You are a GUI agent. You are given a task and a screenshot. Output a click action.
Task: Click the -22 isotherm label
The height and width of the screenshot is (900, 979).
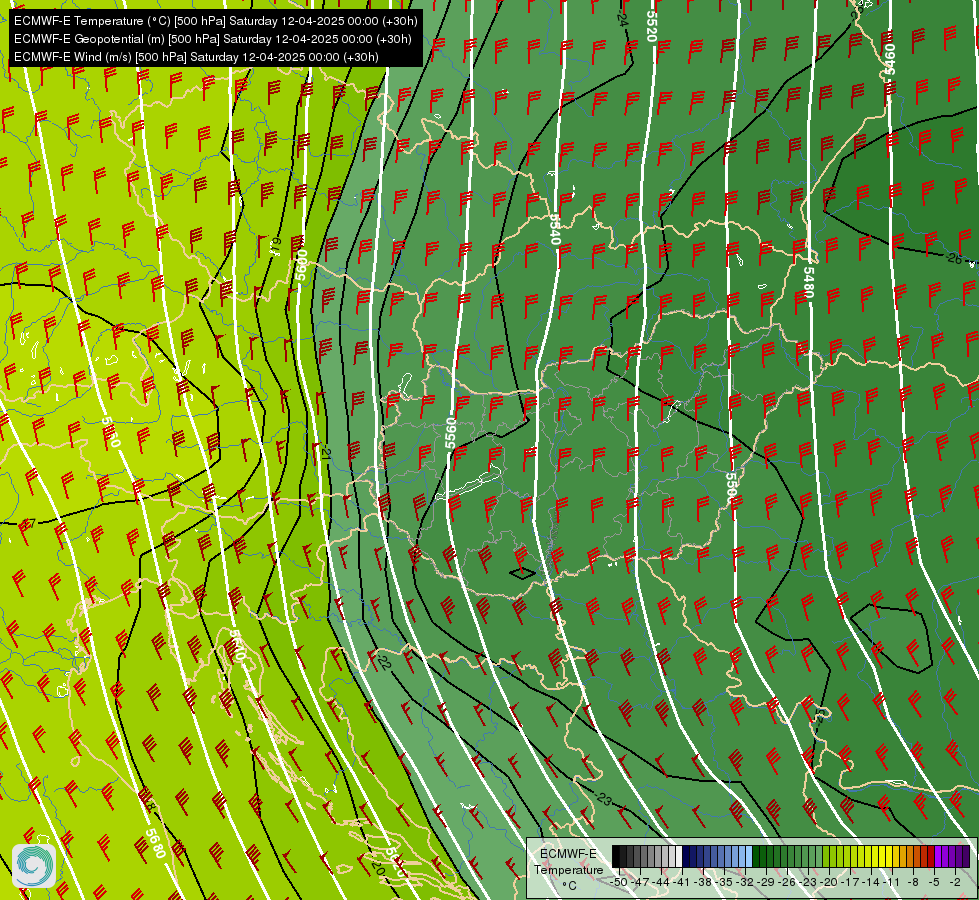tap(385, 662)
